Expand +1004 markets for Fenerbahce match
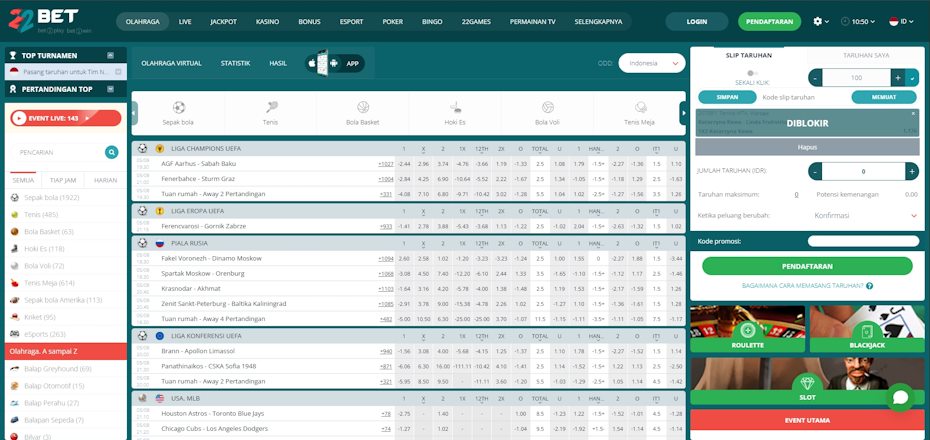Image resolution: width=930 pixels, height=440 pixels. 386,179
